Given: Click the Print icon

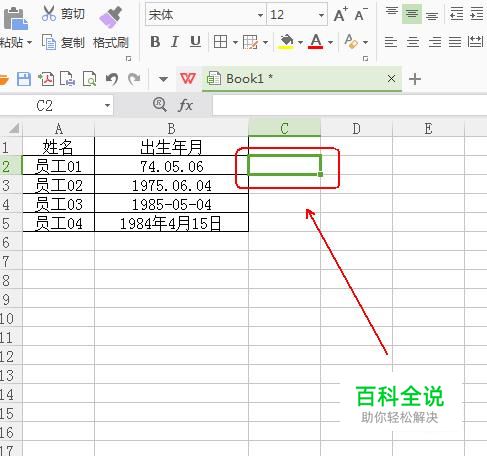Looking at the screenshot, I should [x=67, y=79].
